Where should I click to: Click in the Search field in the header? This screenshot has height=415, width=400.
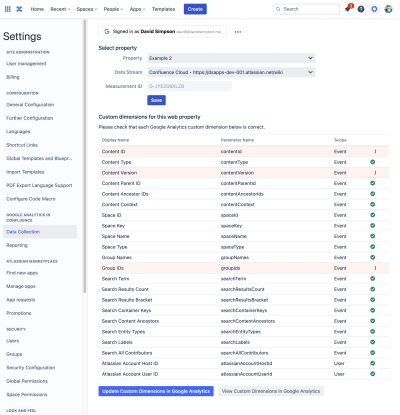[306, 9]
